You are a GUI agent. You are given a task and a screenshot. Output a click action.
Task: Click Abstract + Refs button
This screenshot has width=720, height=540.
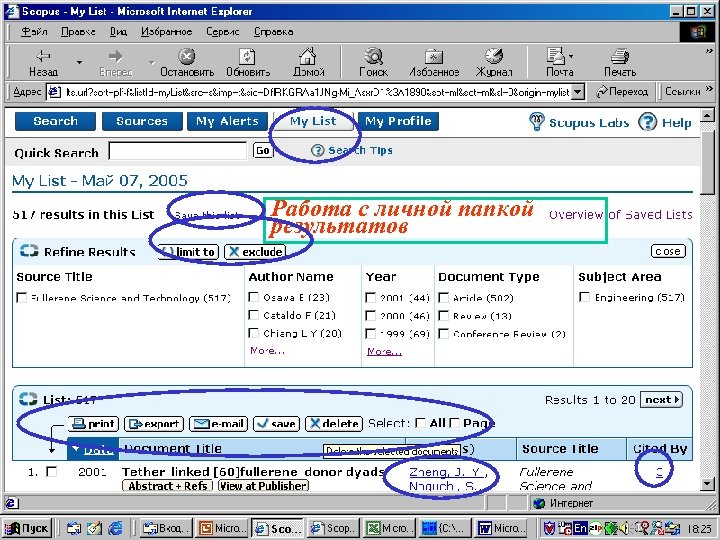167,486
